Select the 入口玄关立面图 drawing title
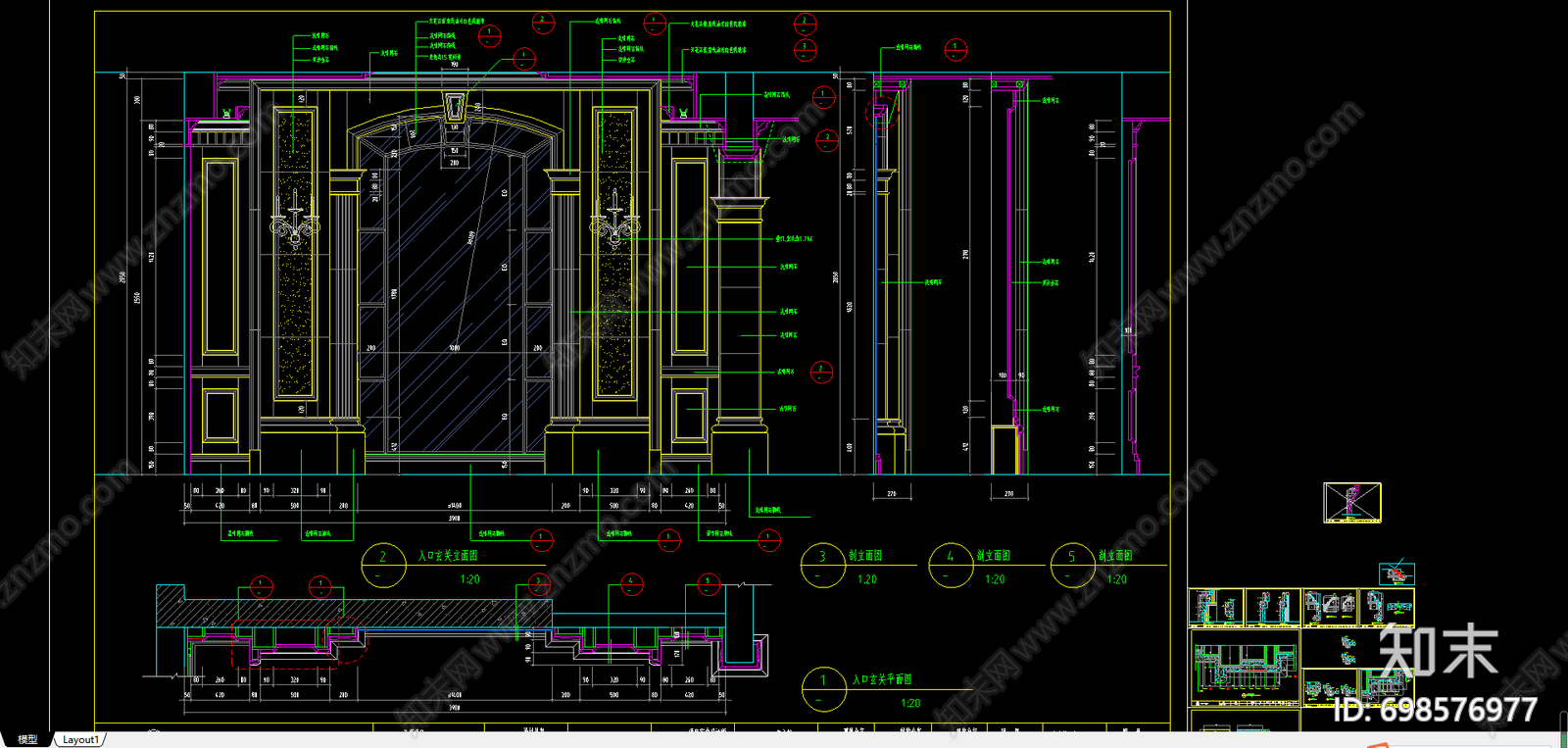Image resolution: width=1568 pixels, height=748 pixels. (448, 556)
